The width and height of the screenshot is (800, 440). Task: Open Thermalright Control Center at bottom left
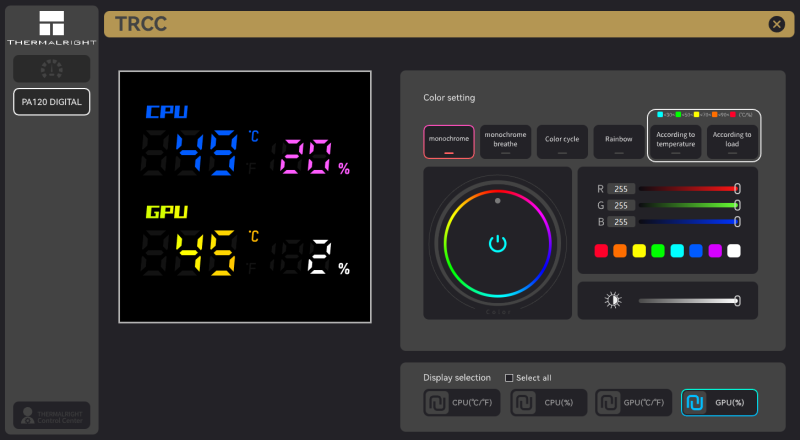[52, 415]
